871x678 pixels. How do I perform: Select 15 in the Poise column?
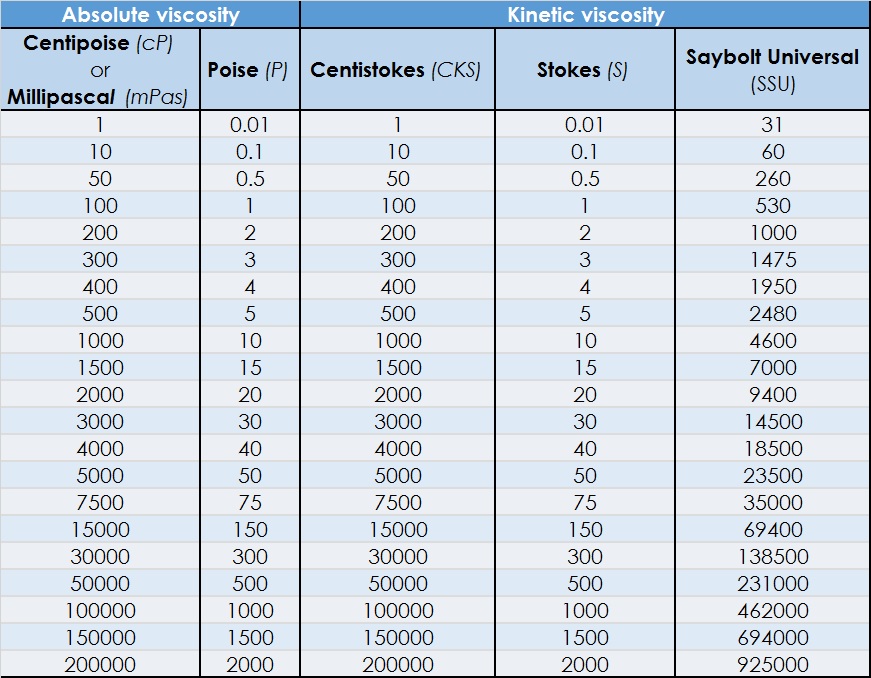point(250,368)
